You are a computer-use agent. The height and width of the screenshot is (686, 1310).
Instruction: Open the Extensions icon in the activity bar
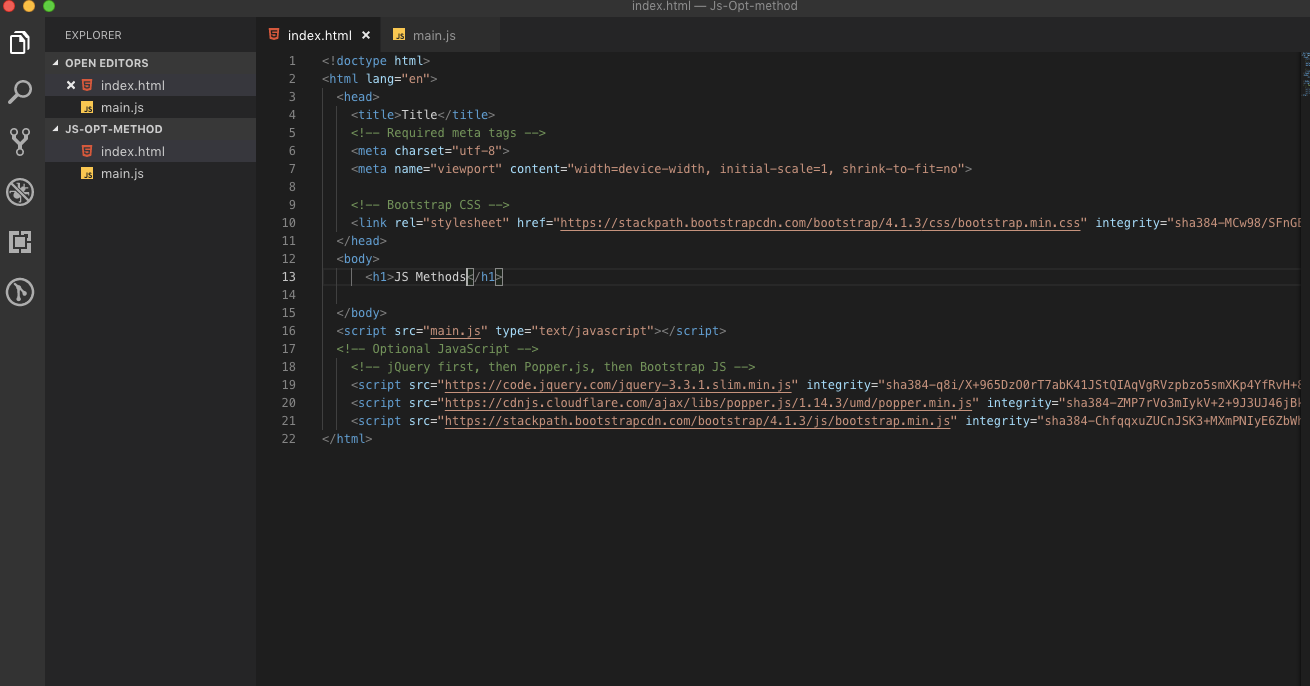pos(20,242)
